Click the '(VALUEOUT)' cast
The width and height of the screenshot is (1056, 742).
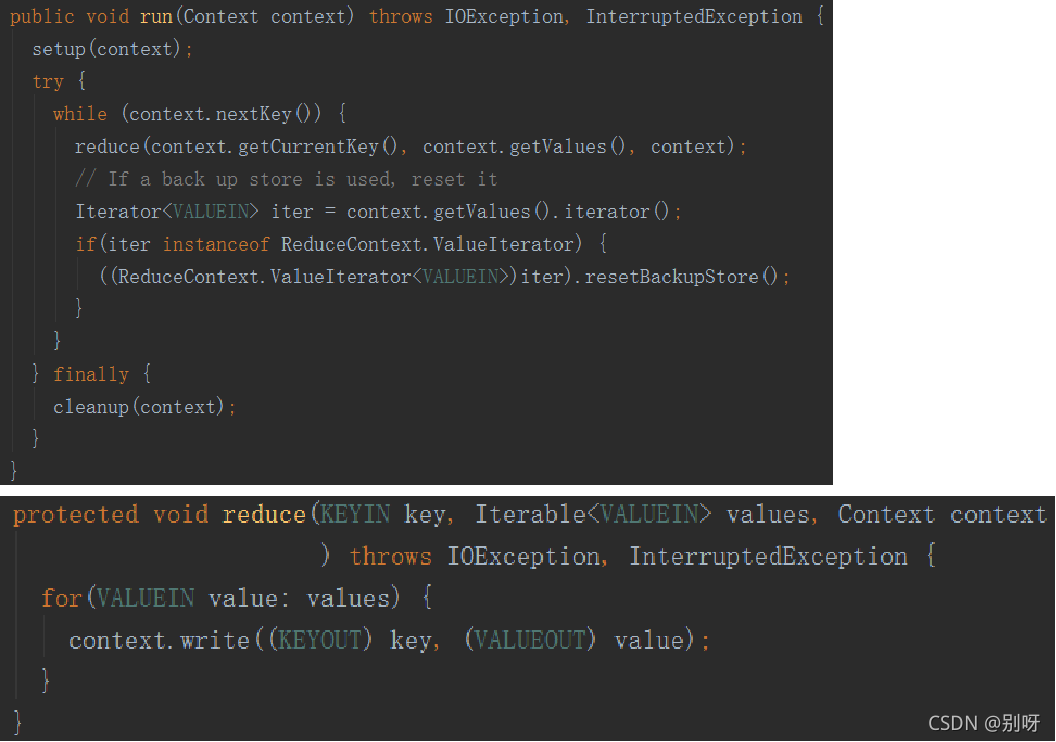530,640
